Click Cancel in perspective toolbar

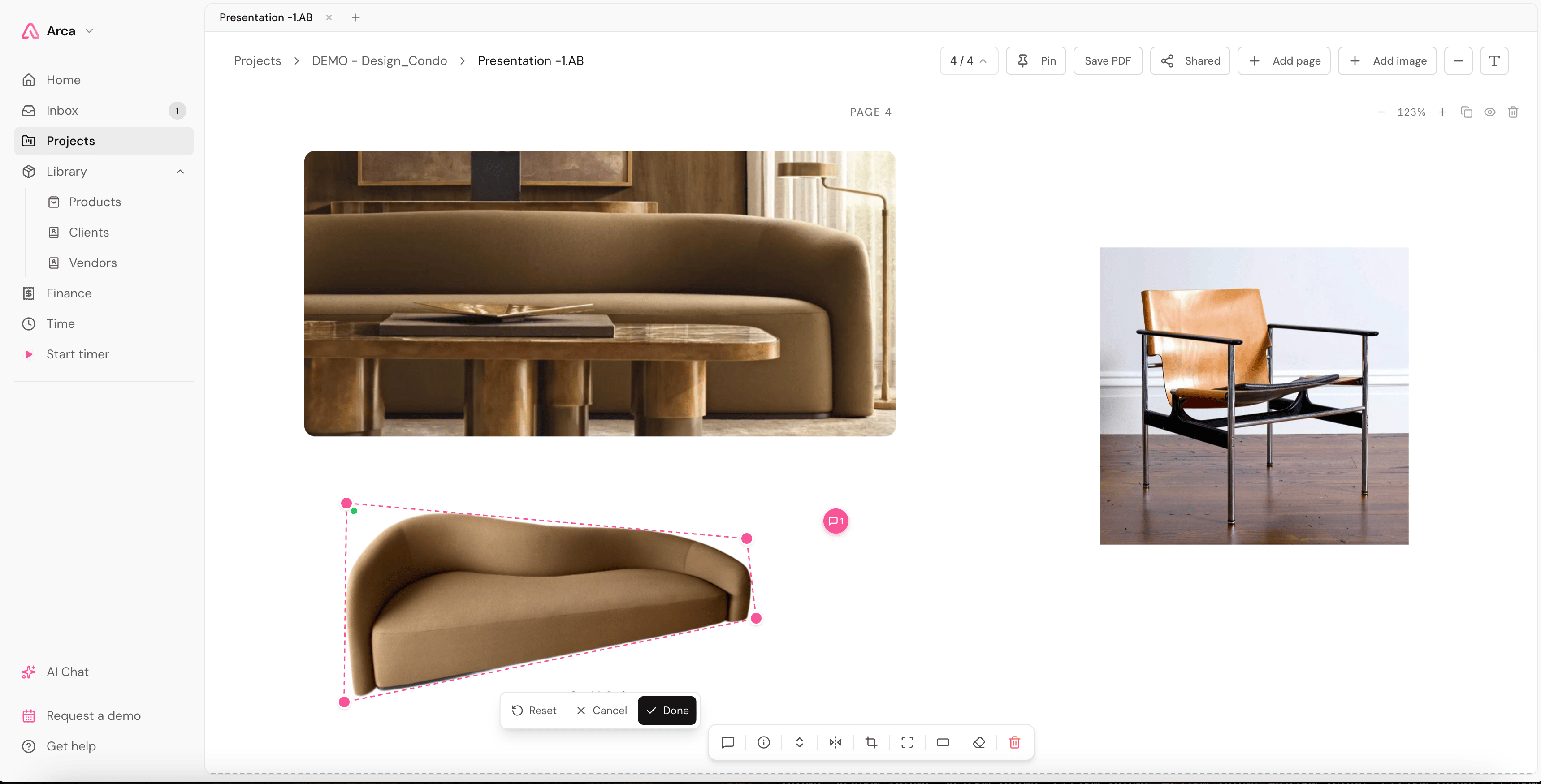[x=601, y=711]
